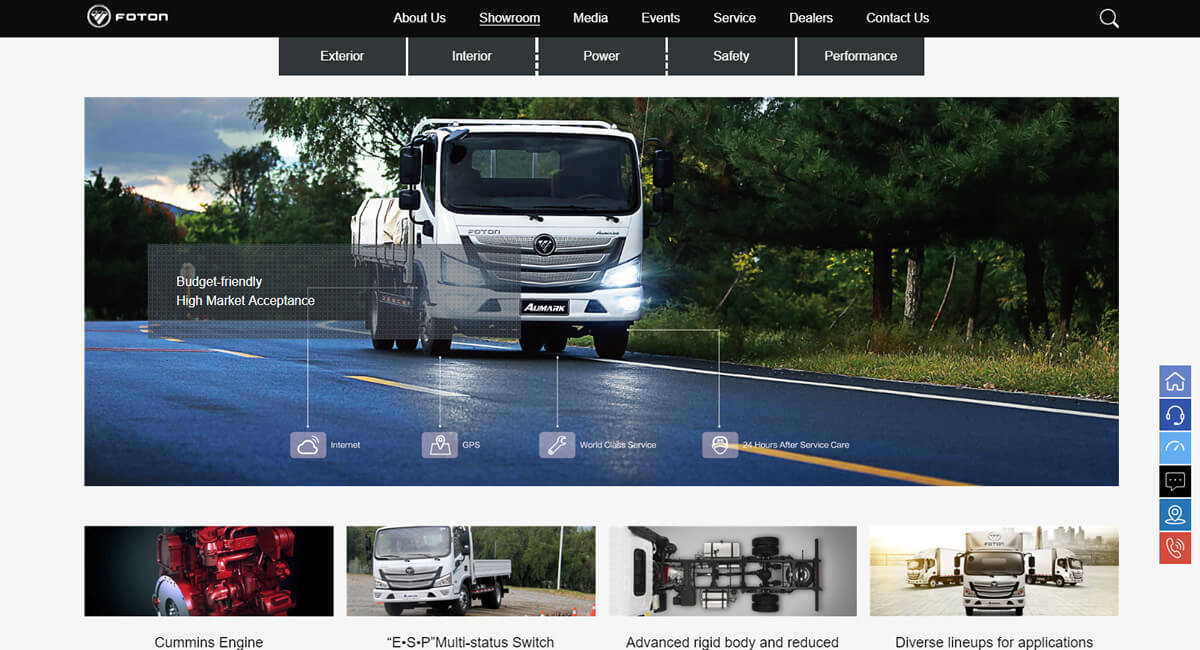Go to the Performance tab
1200x650 pixels.
860,56
